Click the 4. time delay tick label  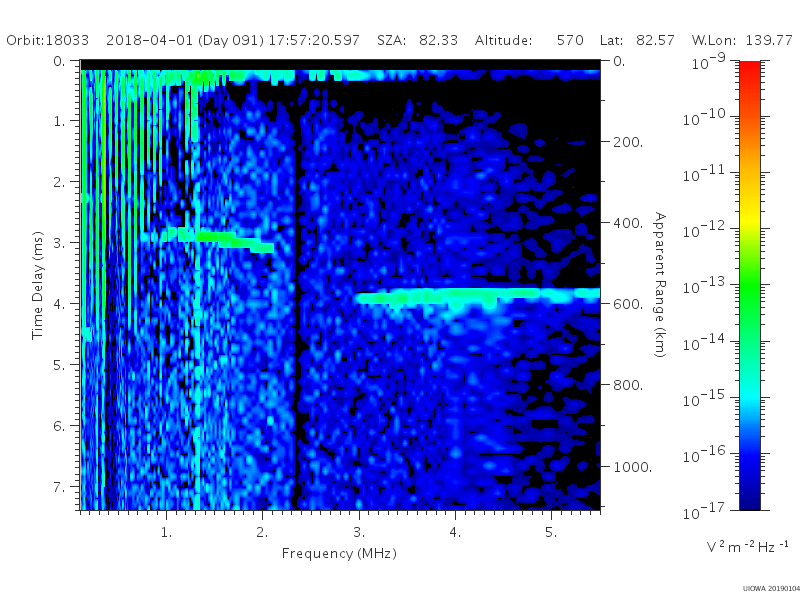coord(59,304)
